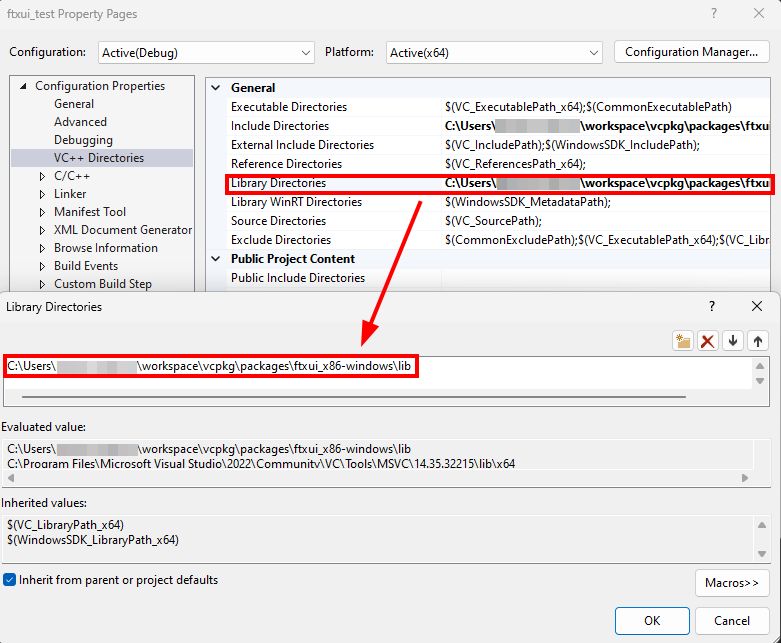This screenshot has height=643, width=781.
Task: Select the Exclude Directories property row
Action: click(x=500, y=240)
